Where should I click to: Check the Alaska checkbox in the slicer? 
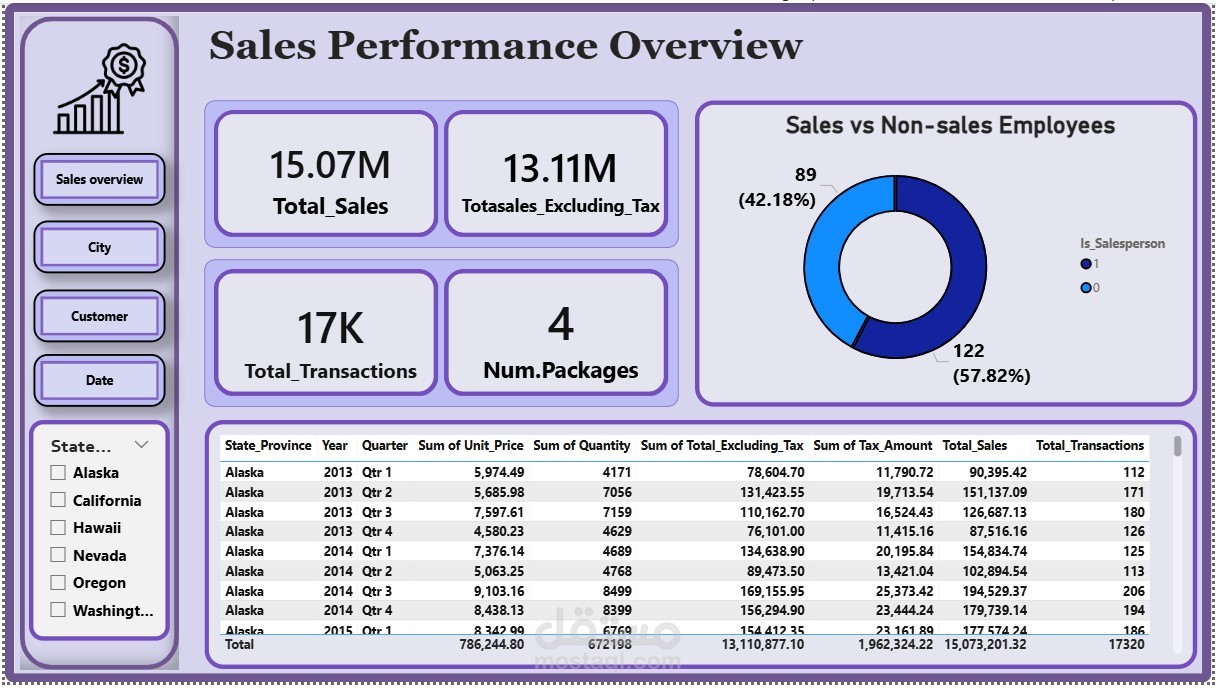[x=58, y=473]
